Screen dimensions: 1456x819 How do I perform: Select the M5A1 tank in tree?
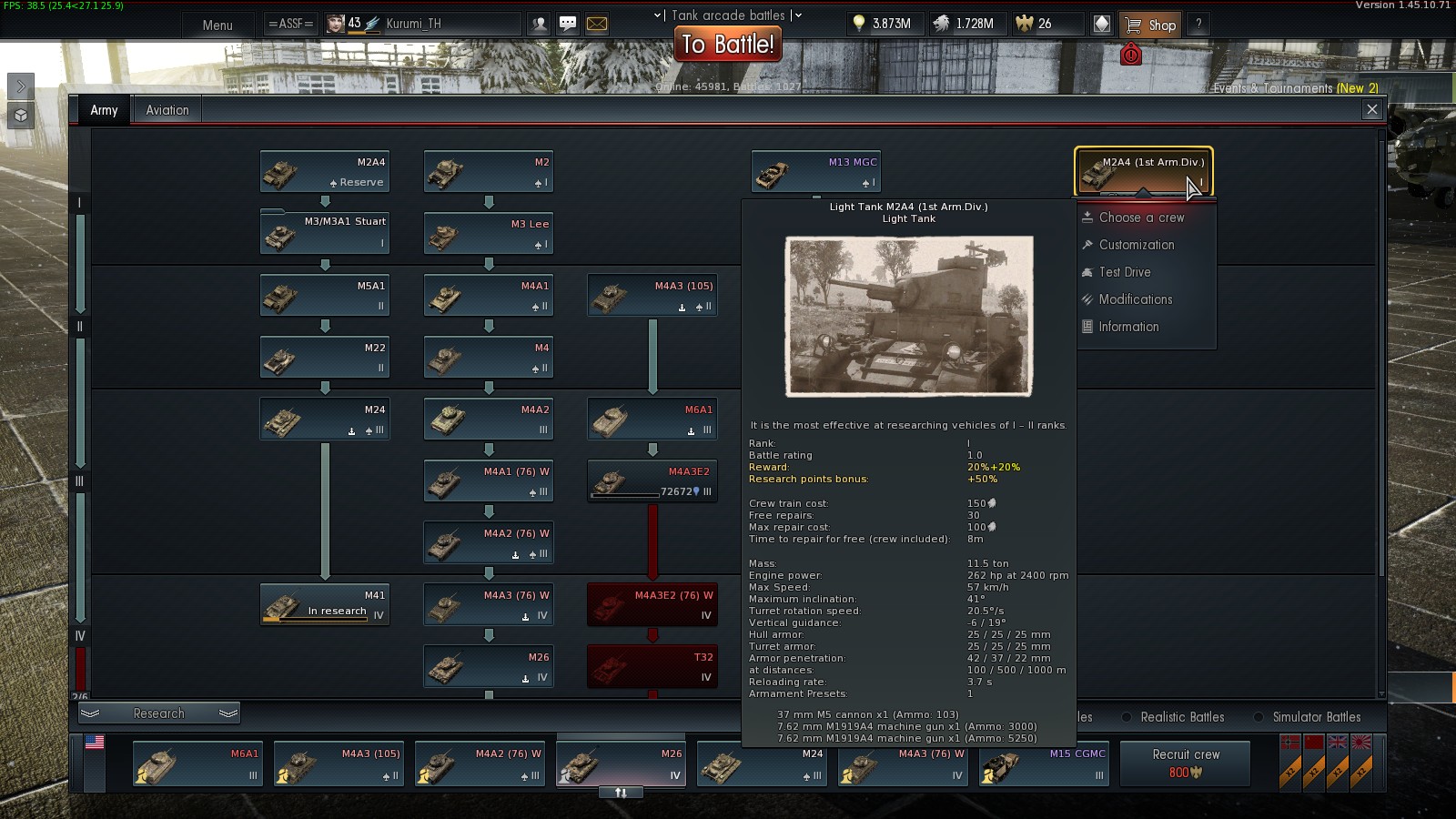[325, 295]
